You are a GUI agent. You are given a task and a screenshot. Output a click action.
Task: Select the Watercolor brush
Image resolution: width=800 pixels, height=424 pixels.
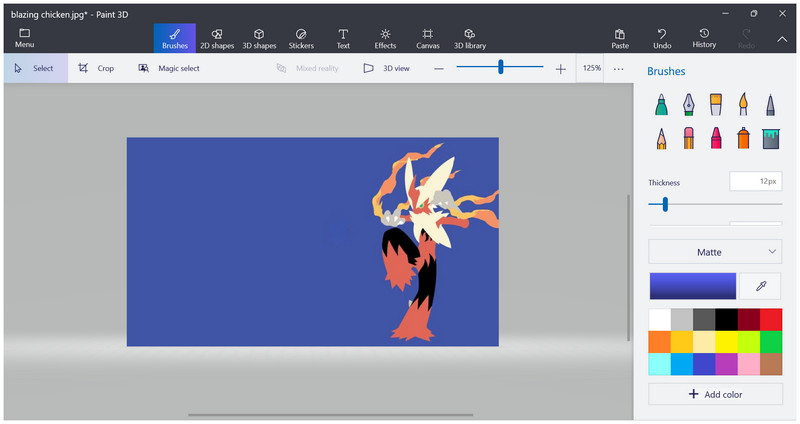coord(743,105)
